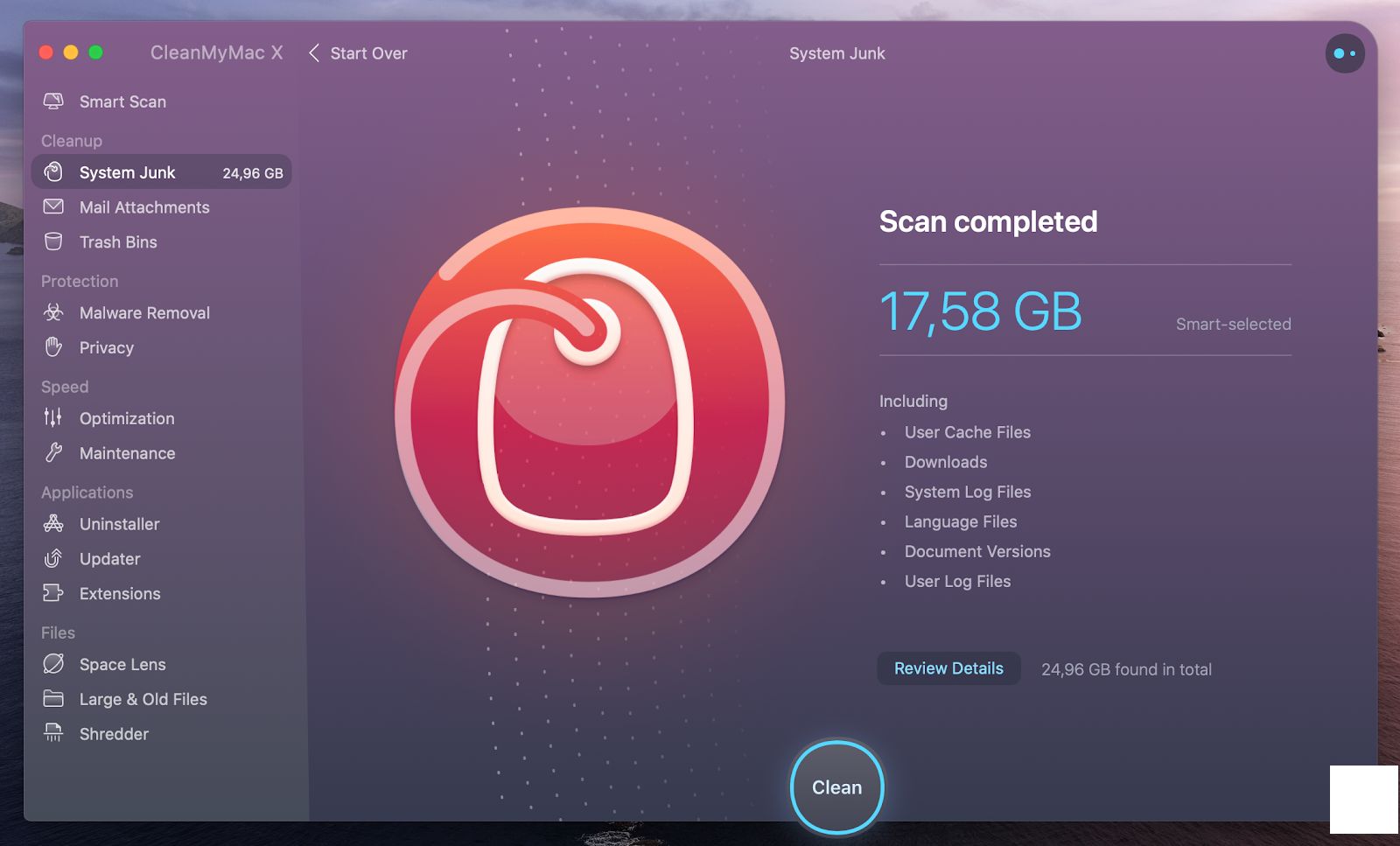Click the Privacy hand icon
This screenshot has height=846, width=1400.
click(53, 347)
